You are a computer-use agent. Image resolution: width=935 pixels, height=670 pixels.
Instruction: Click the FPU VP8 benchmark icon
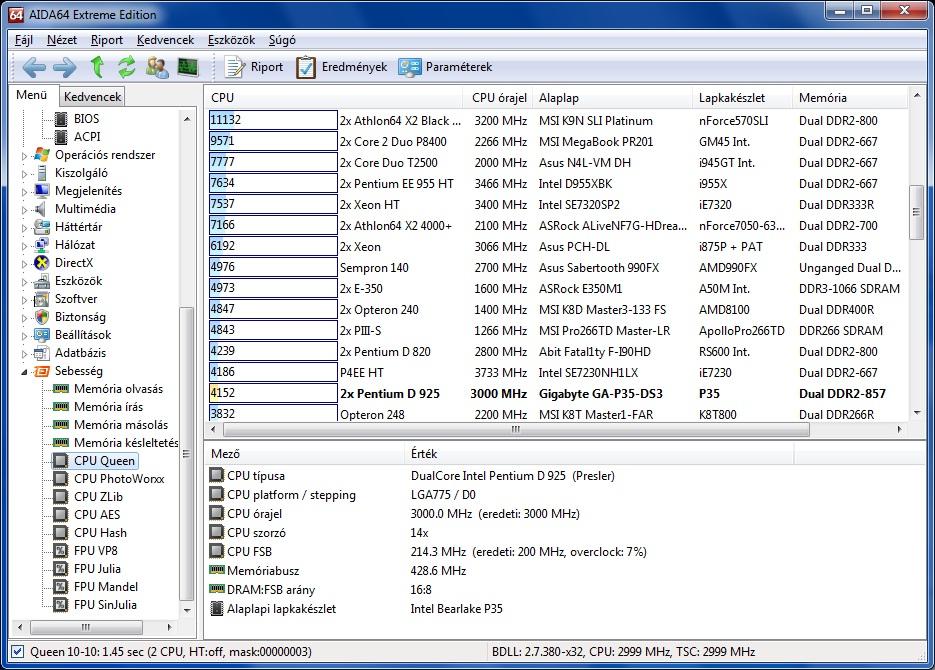click(61, 551)
